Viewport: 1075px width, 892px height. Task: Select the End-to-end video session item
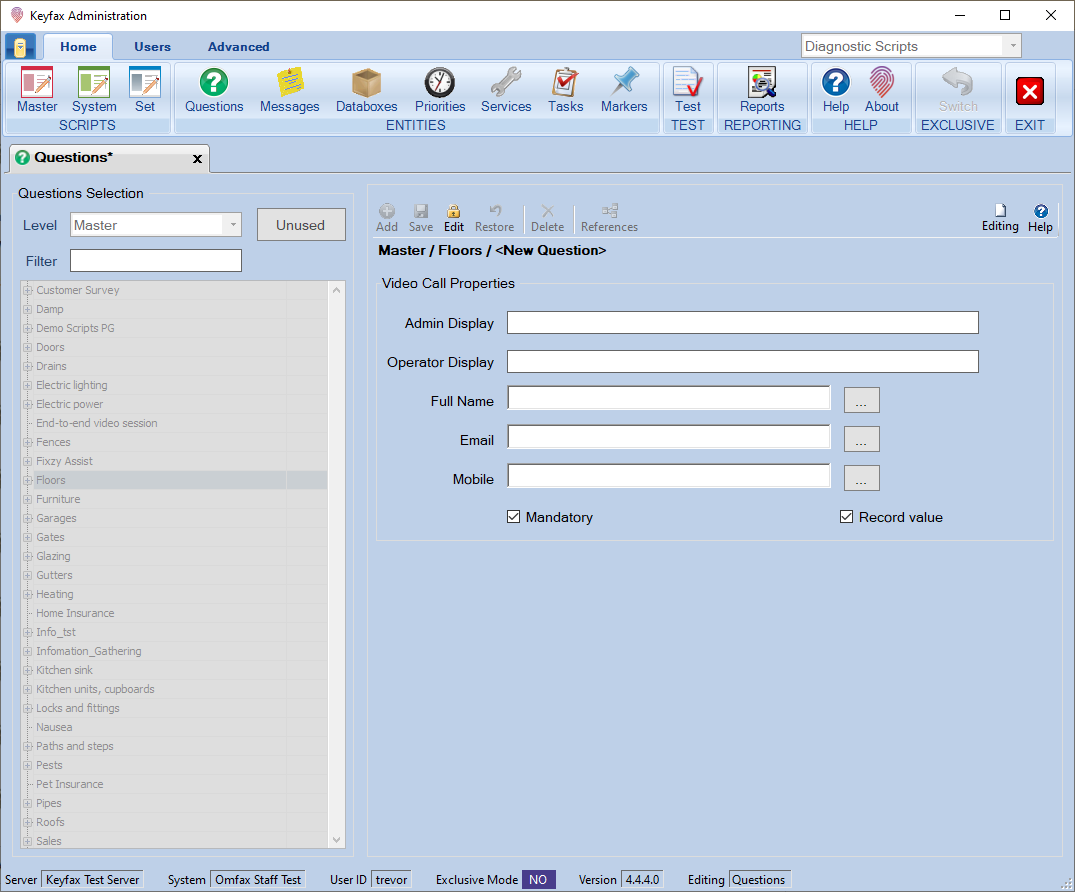pos(97,423)
